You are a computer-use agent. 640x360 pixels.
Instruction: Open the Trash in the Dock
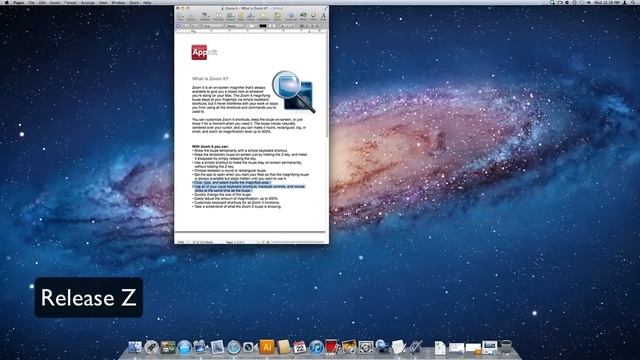(506, 347)
